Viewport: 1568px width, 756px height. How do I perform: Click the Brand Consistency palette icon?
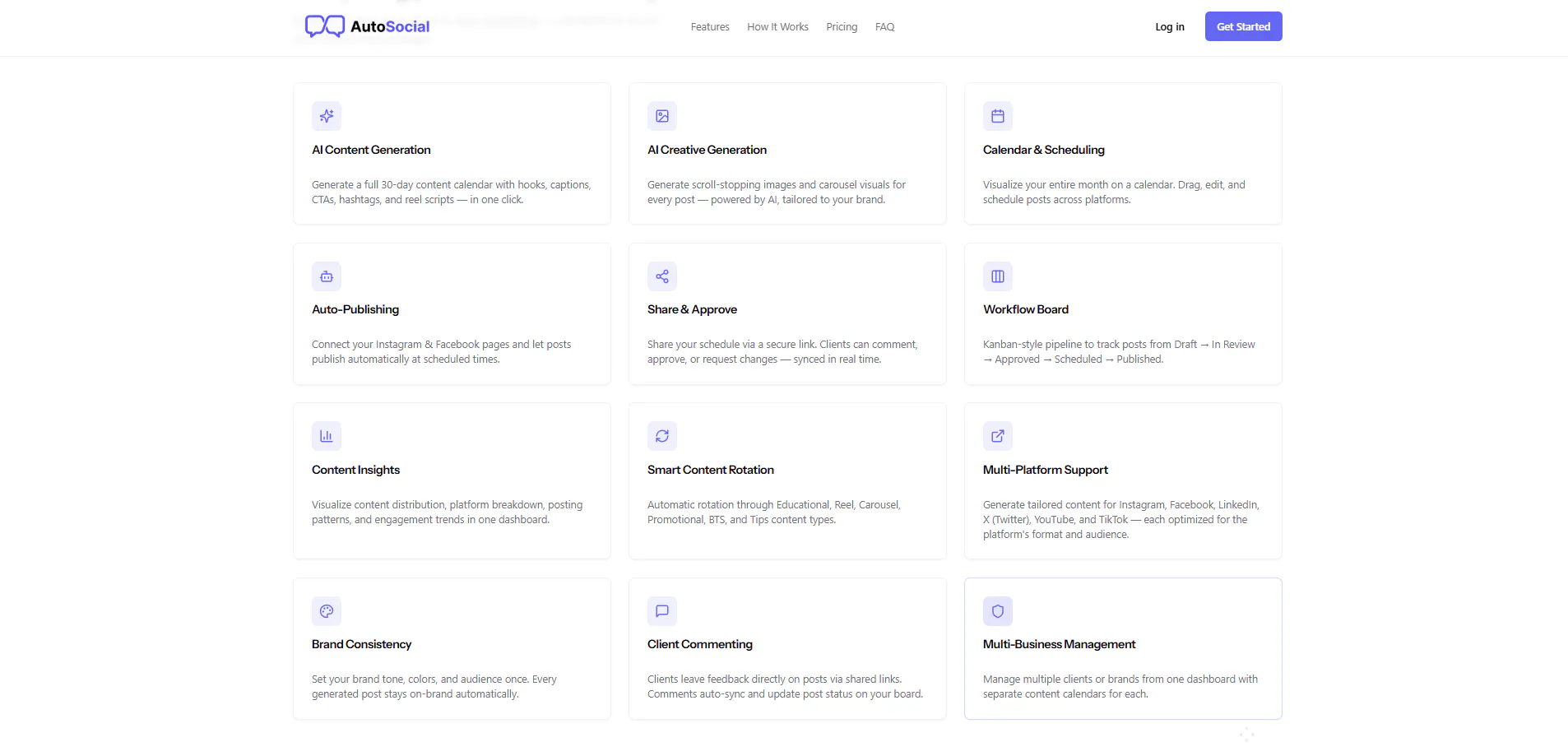click(327, 611)
